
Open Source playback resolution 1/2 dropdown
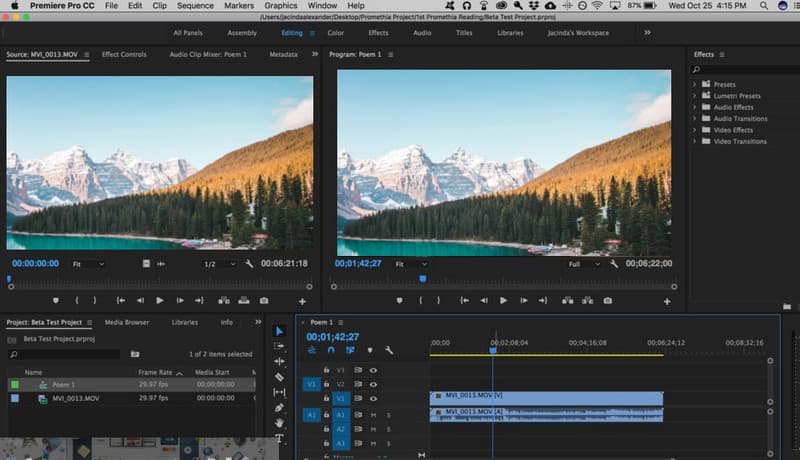click(220, 264)
